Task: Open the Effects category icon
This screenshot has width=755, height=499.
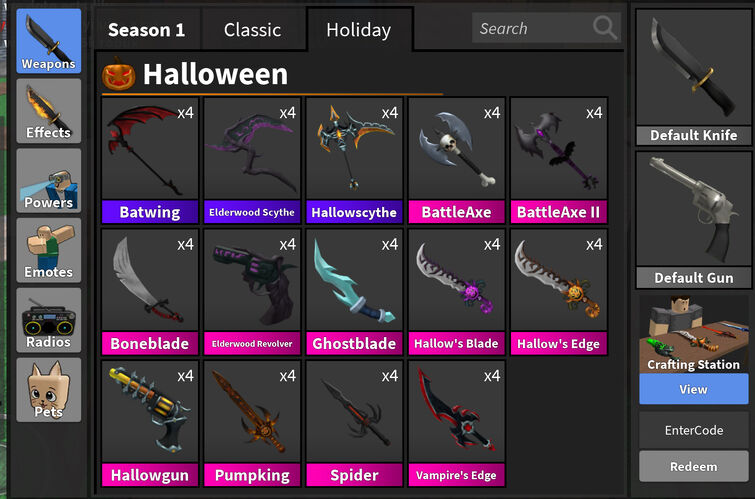Action: (49, 111)
